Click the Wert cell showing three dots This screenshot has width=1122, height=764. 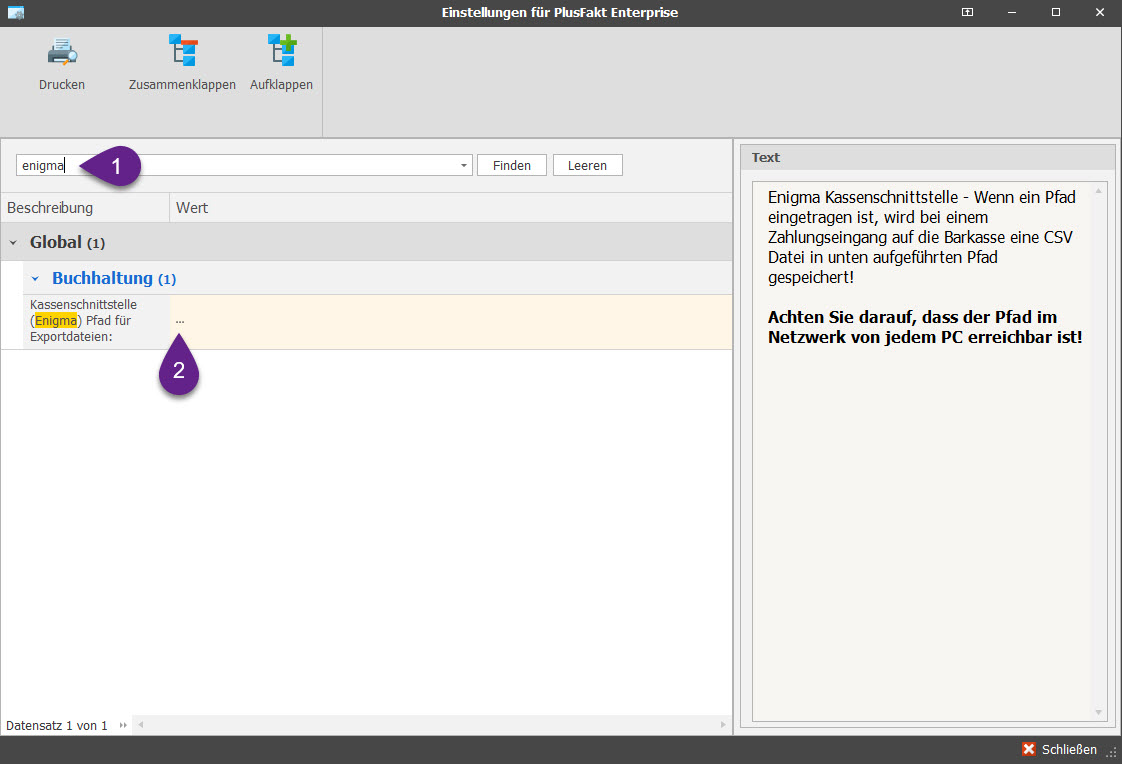point(451,321)
